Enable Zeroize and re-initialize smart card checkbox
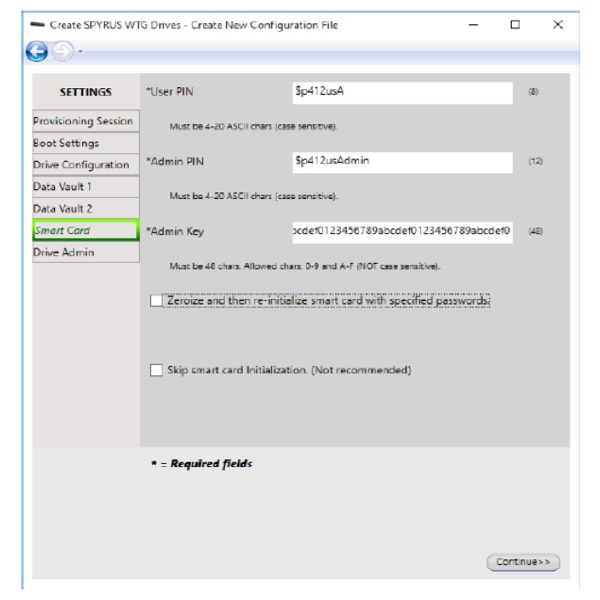Image resolution: width=600 pixels, height=600 pixels. click(x=156, y=301)
